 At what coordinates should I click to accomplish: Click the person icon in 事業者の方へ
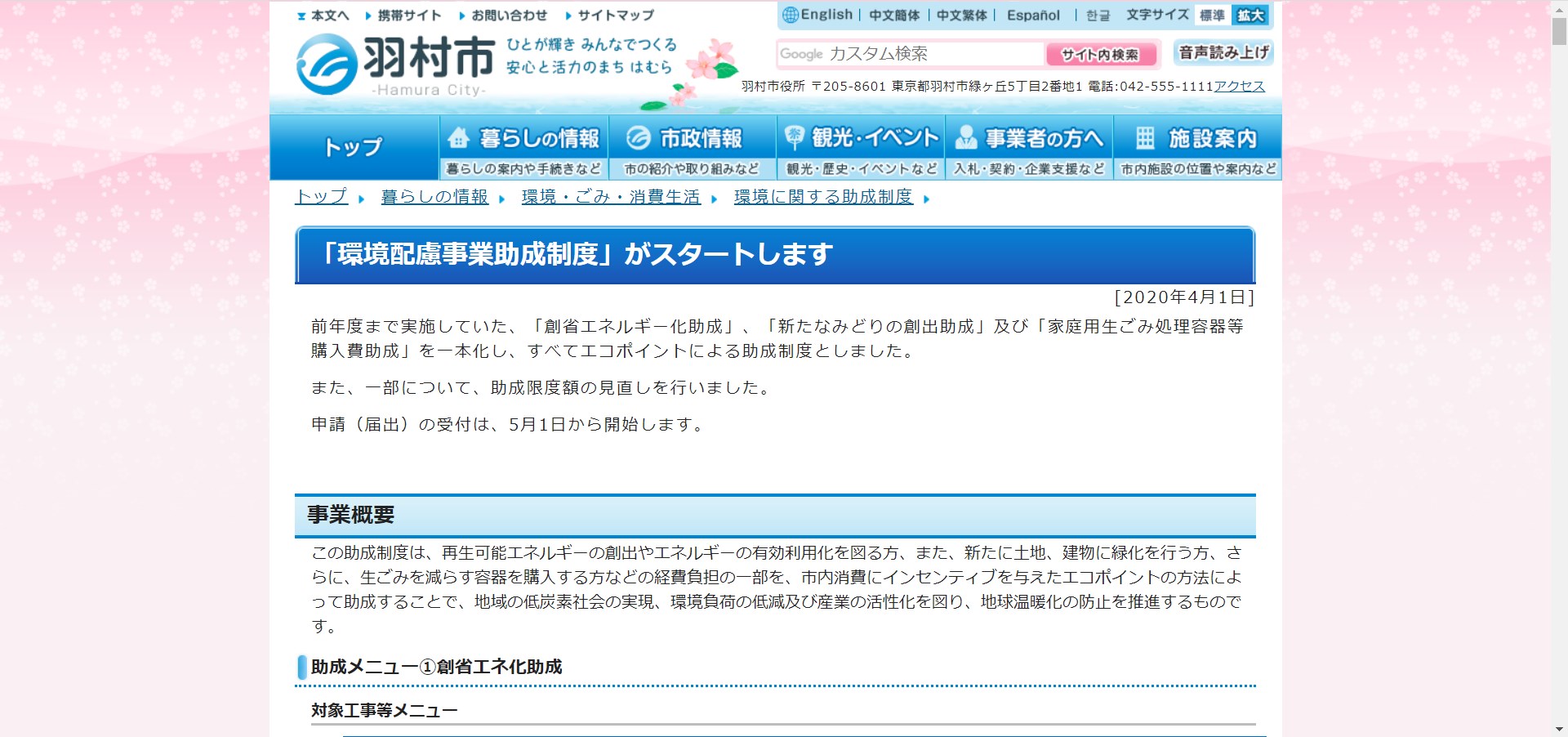click(966, 138)
